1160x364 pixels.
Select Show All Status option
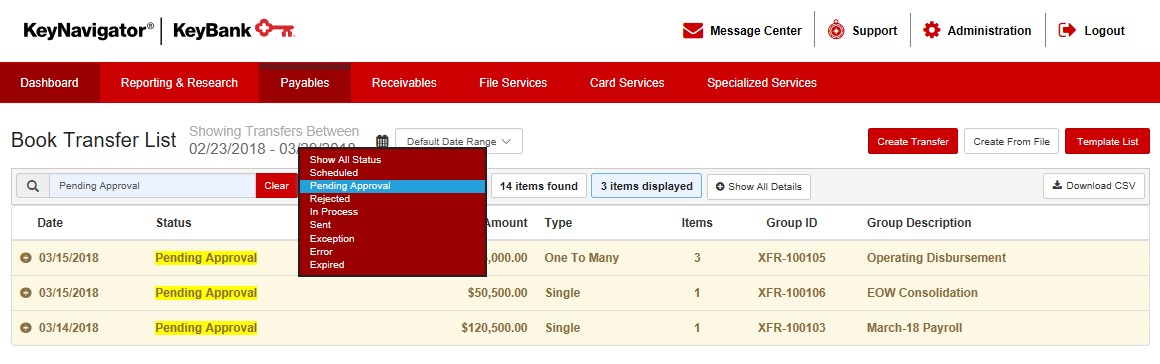[x=392, y=159]
